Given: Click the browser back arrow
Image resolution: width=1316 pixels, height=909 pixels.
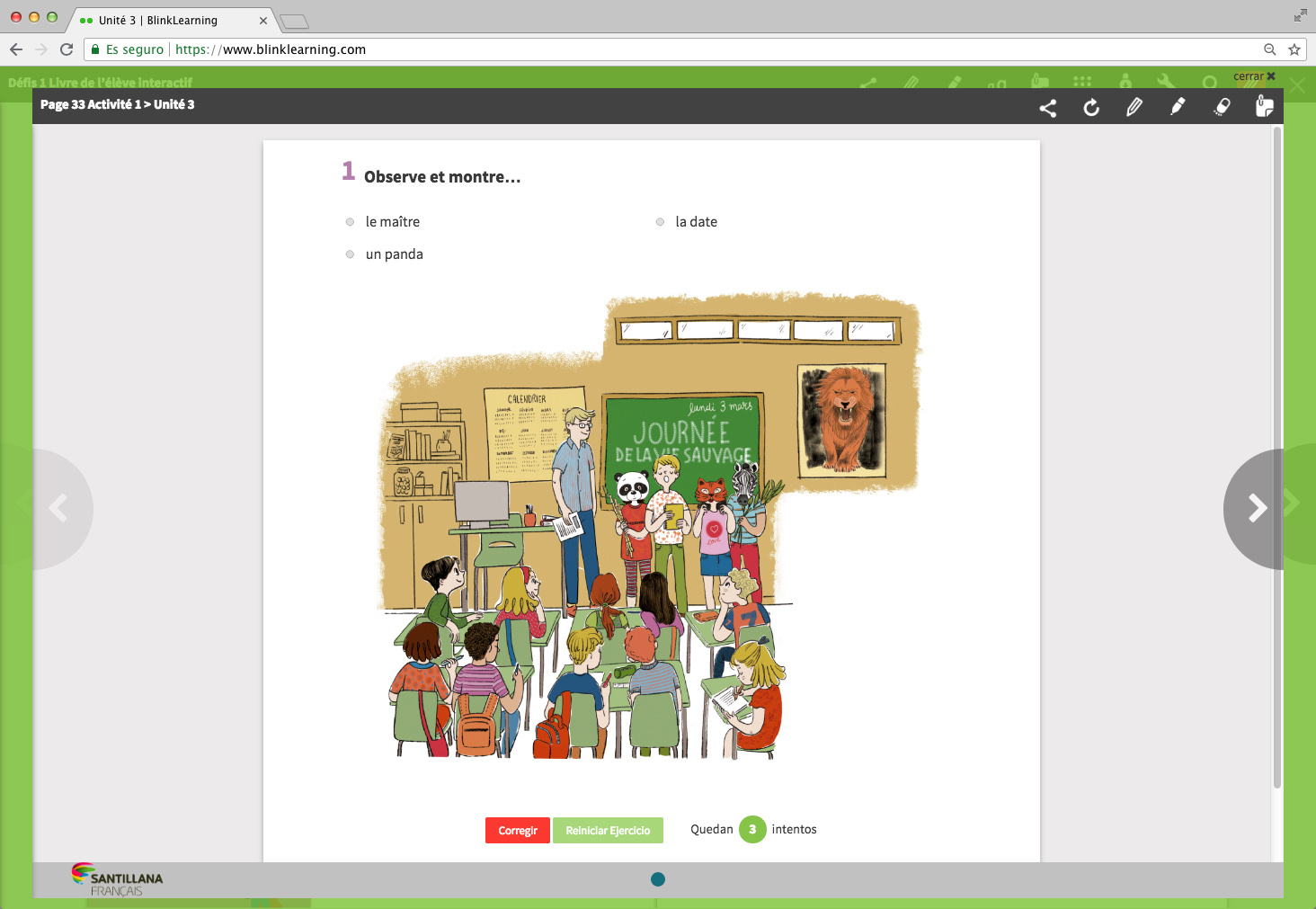Looking at the screenshot, I should (x=16, y=49).
